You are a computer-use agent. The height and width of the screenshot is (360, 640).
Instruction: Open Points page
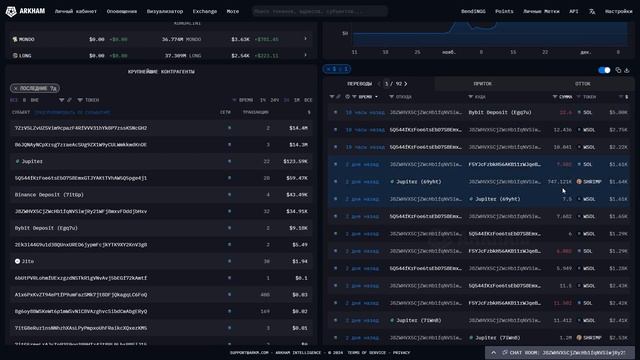pos(504,11)
